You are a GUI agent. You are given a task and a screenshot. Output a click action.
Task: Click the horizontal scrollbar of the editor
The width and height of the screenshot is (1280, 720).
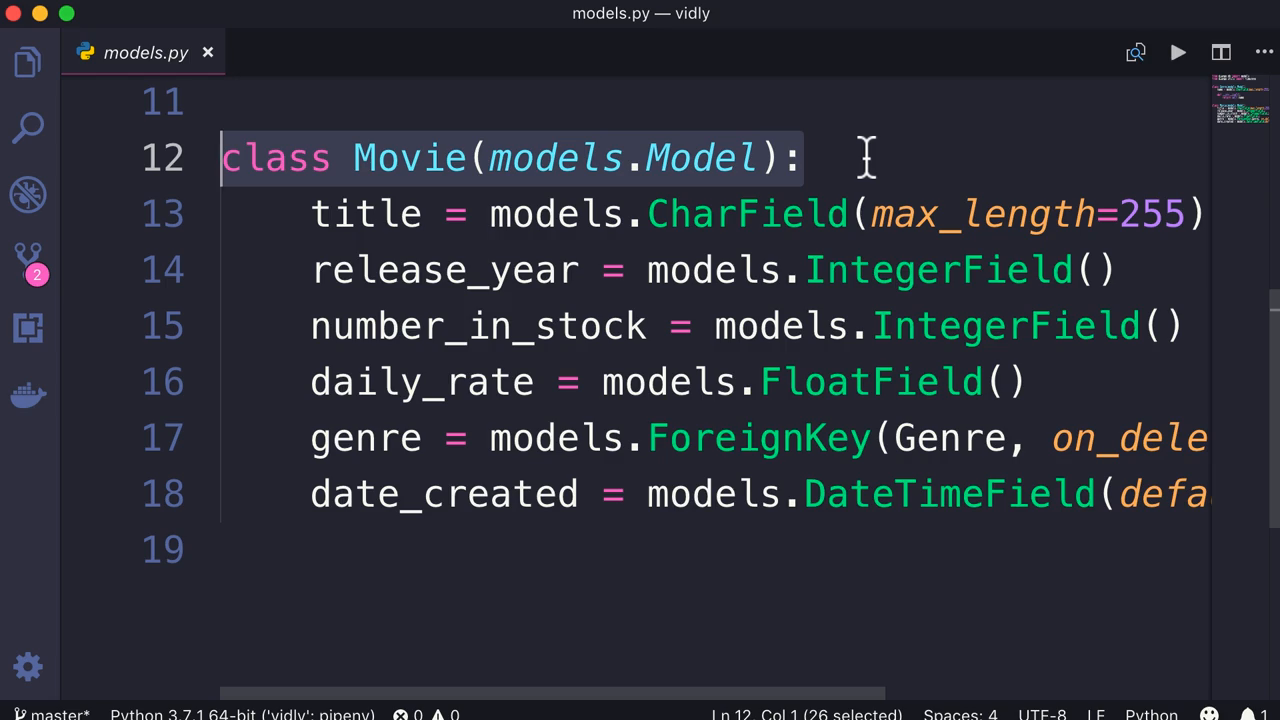point(552,693)
